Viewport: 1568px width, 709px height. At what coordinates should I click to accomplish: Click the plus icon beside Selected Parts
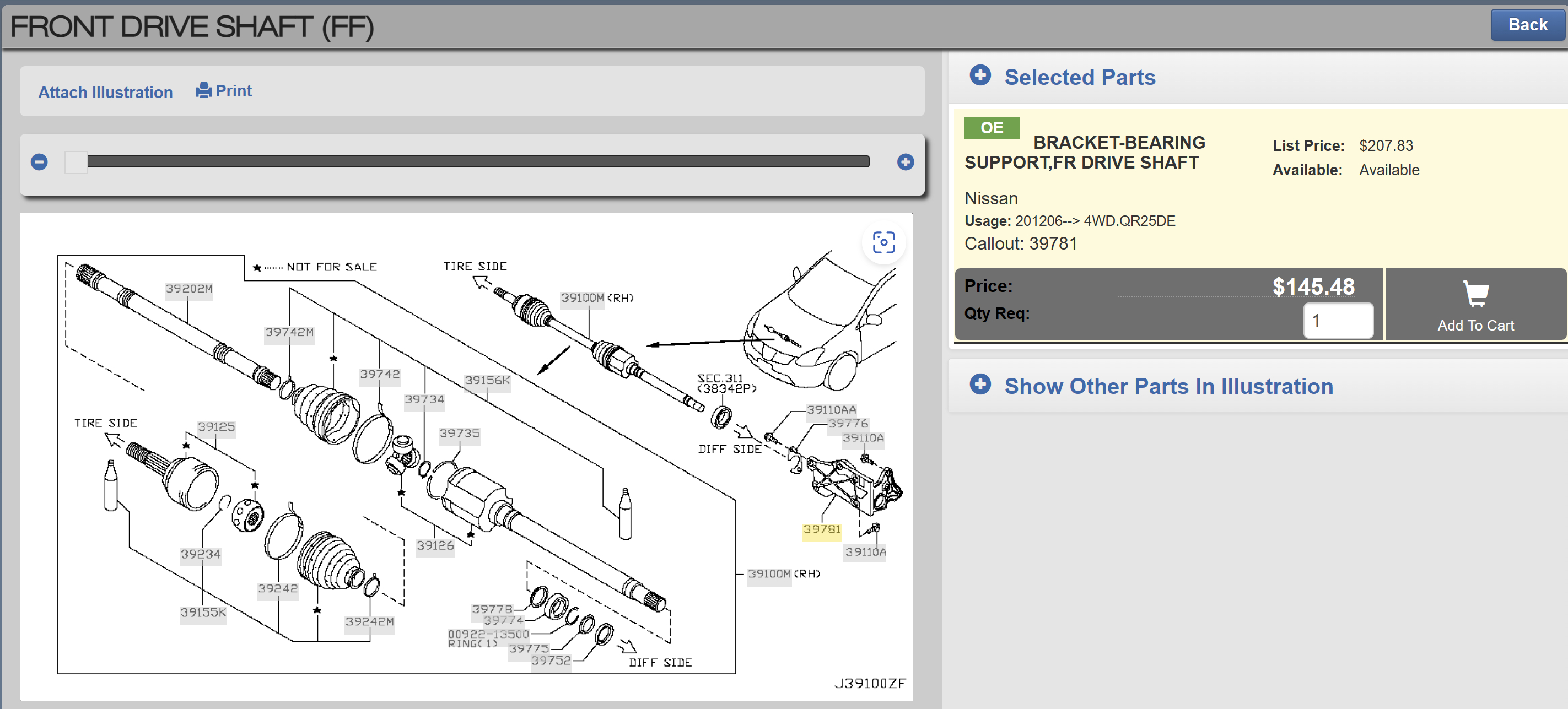(x=980, y=76)
